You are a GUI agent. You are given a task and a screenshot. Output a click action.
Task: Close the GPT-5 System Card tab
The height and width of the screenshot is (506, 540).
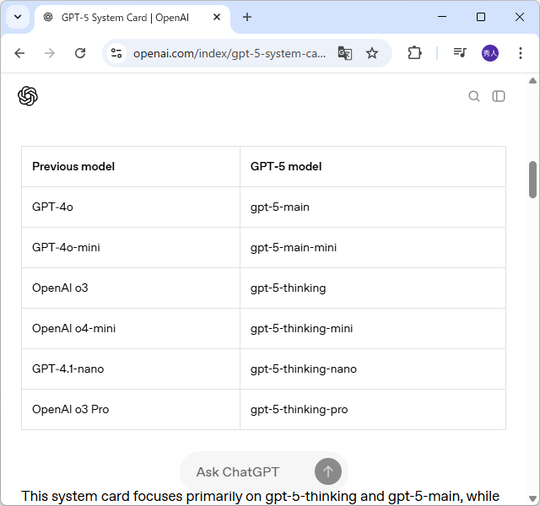point(217,17)
